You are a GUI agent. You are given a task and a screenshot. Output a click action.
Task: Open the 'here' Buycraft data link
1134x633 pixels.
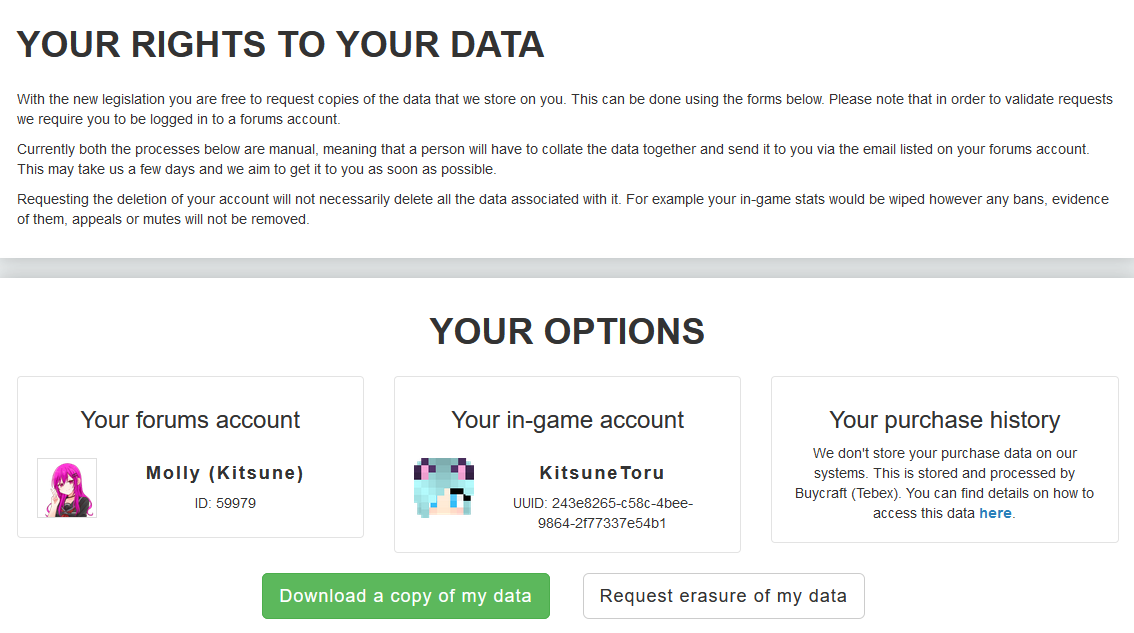[x=995, y=513]
